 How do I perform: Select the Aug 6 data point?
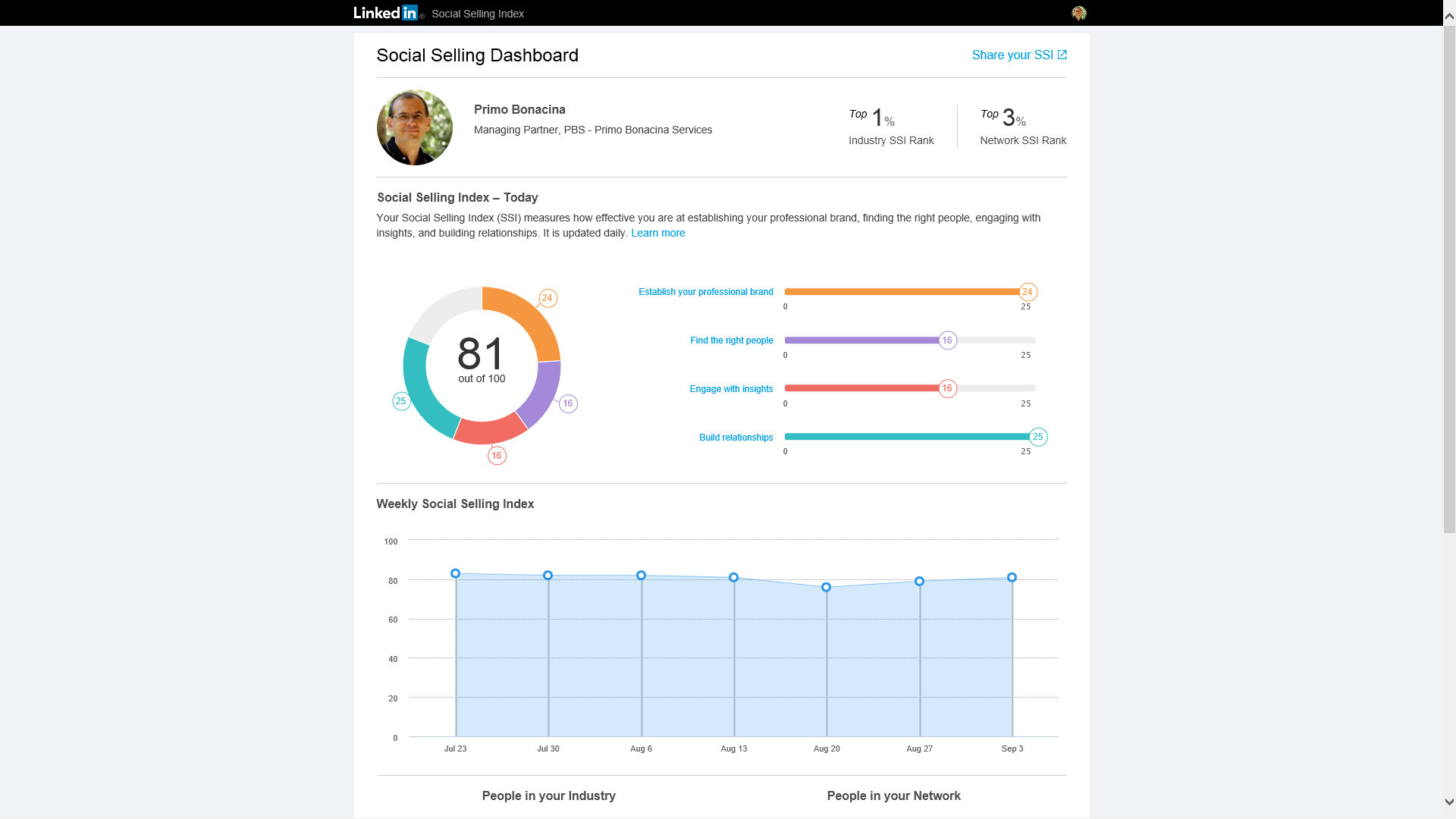coord(641,576)
